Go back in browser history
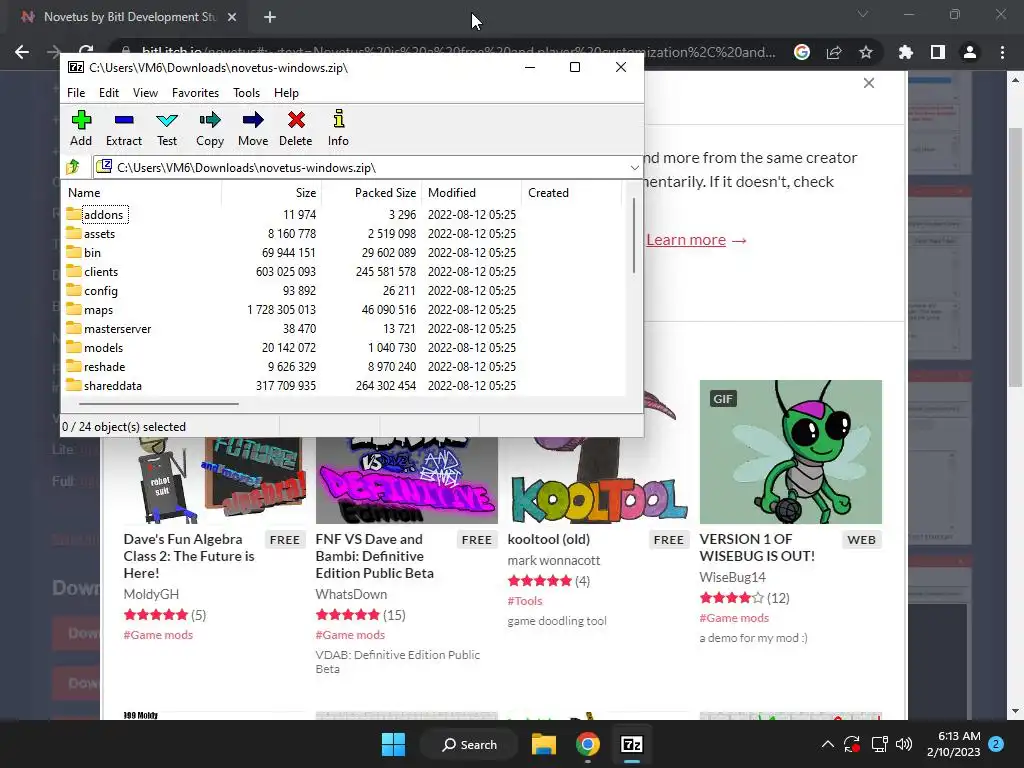 (22, 52)
